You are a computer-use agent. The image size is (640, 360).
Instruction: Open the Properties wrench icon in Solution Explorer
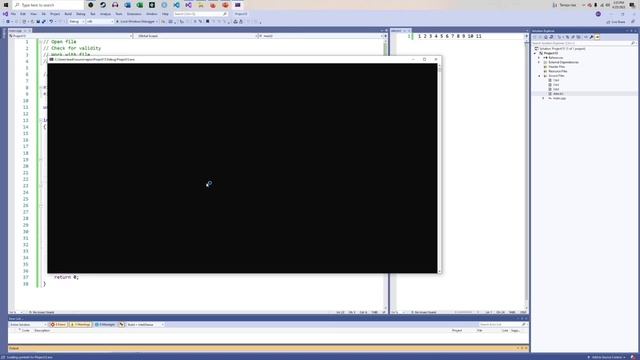tap(591, 37)
